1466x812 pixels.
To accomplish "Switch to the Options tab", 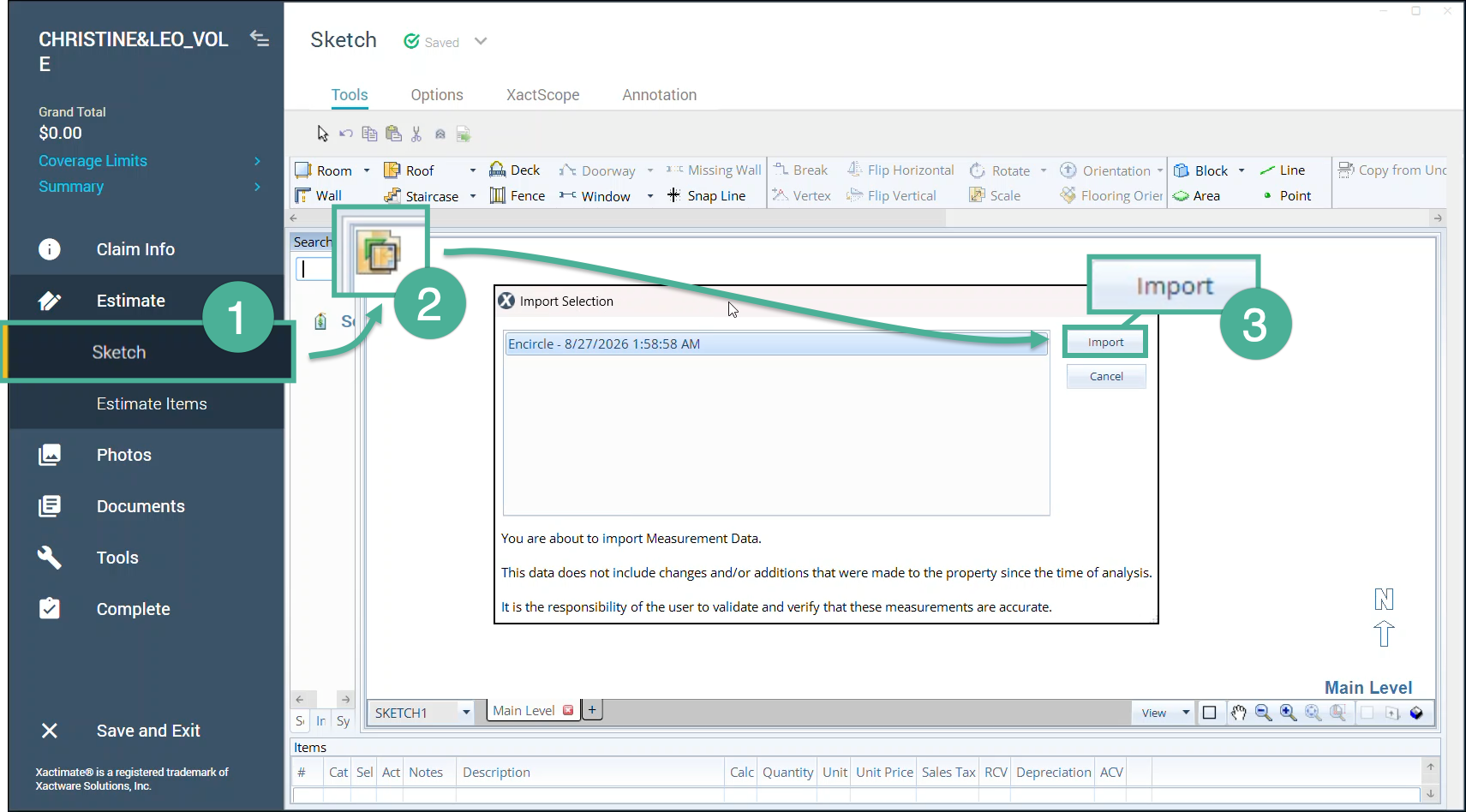I will click(x=437, y=95).
